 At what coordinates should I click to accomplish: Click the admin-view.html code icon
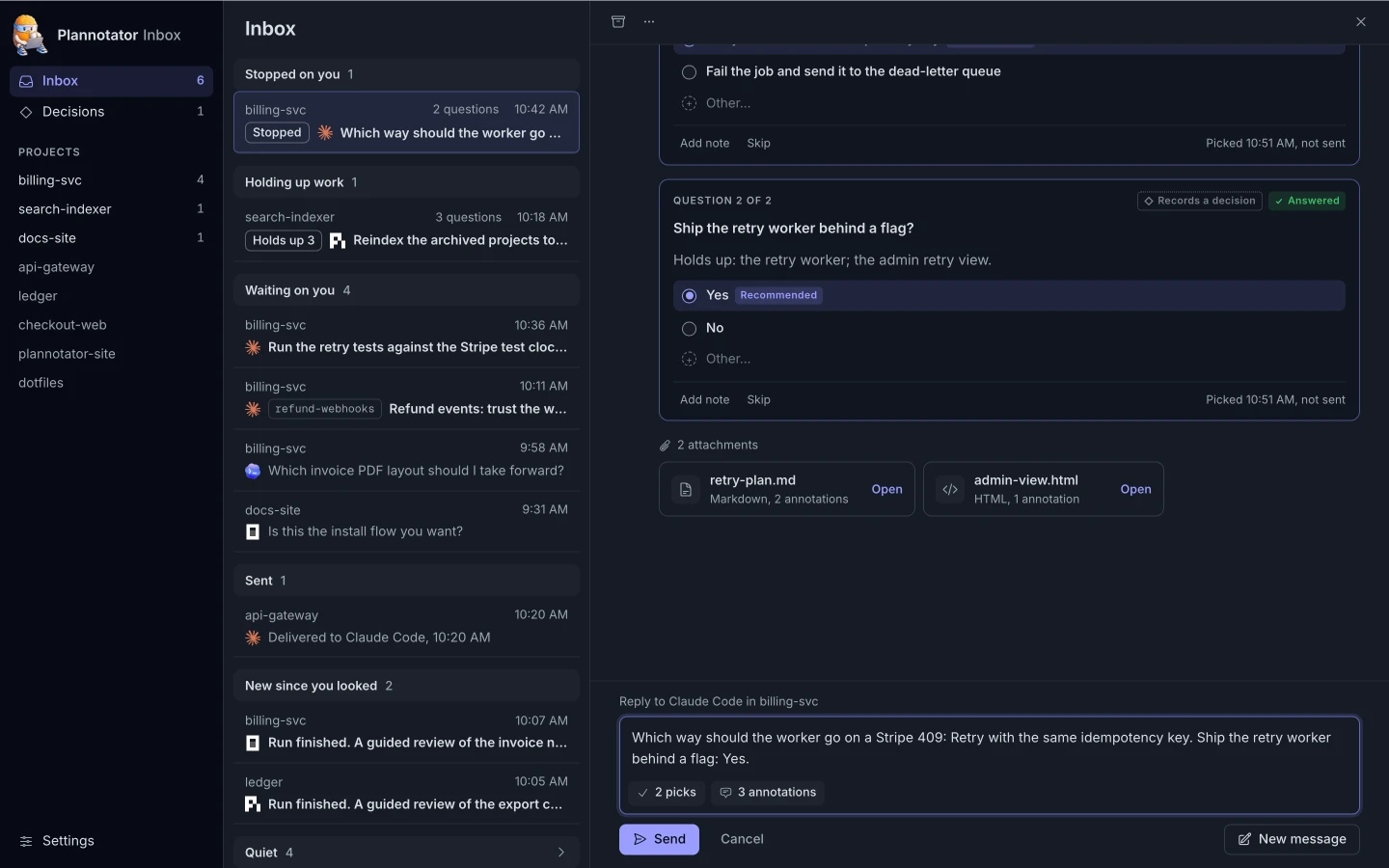pyautogui.click(x=950, y=489)
